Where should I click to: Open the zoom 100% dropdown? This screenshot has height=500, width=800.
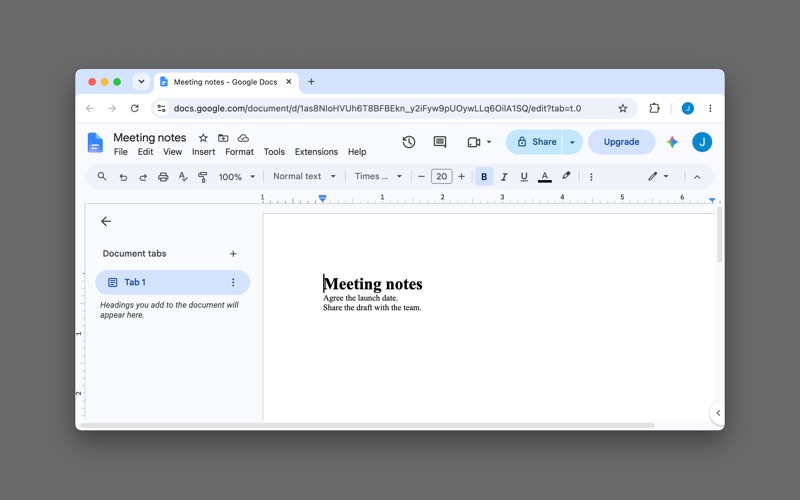[x=236, y=177]
